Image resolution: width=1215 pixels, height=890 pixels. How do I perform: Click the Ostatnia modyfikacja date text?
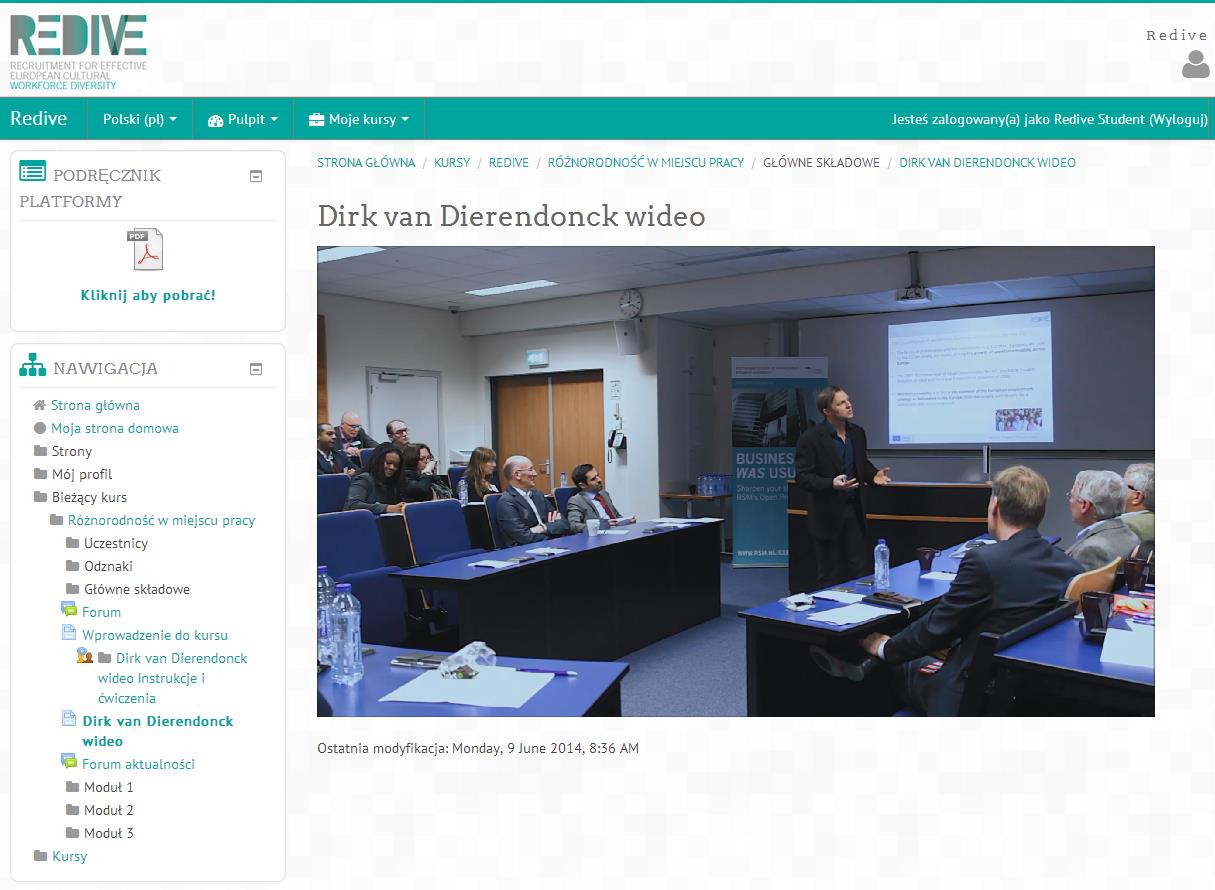point(478,748)
